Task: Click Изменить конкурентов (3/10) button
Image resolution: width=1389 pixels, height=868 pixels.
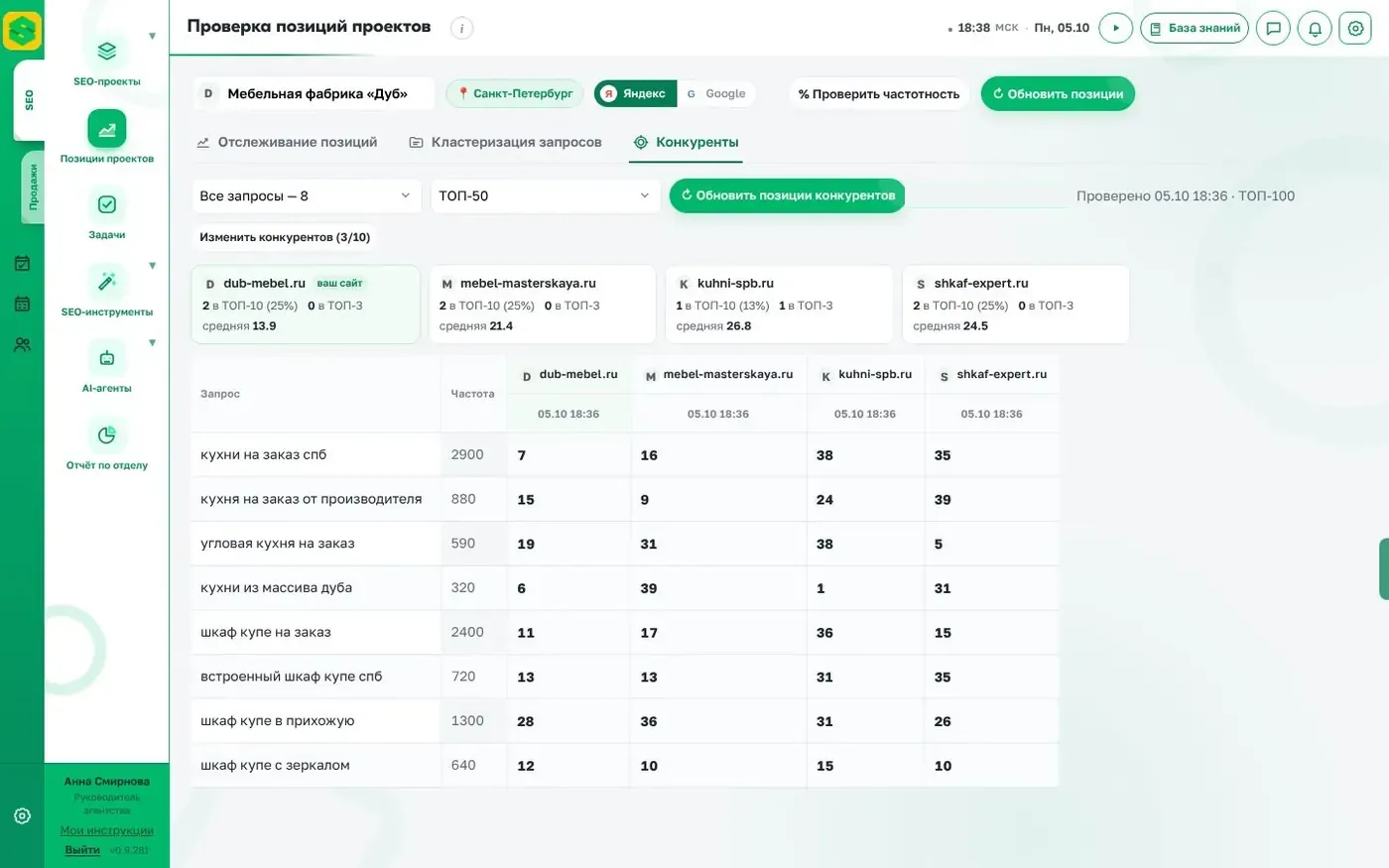Action: tap(285, 237)
